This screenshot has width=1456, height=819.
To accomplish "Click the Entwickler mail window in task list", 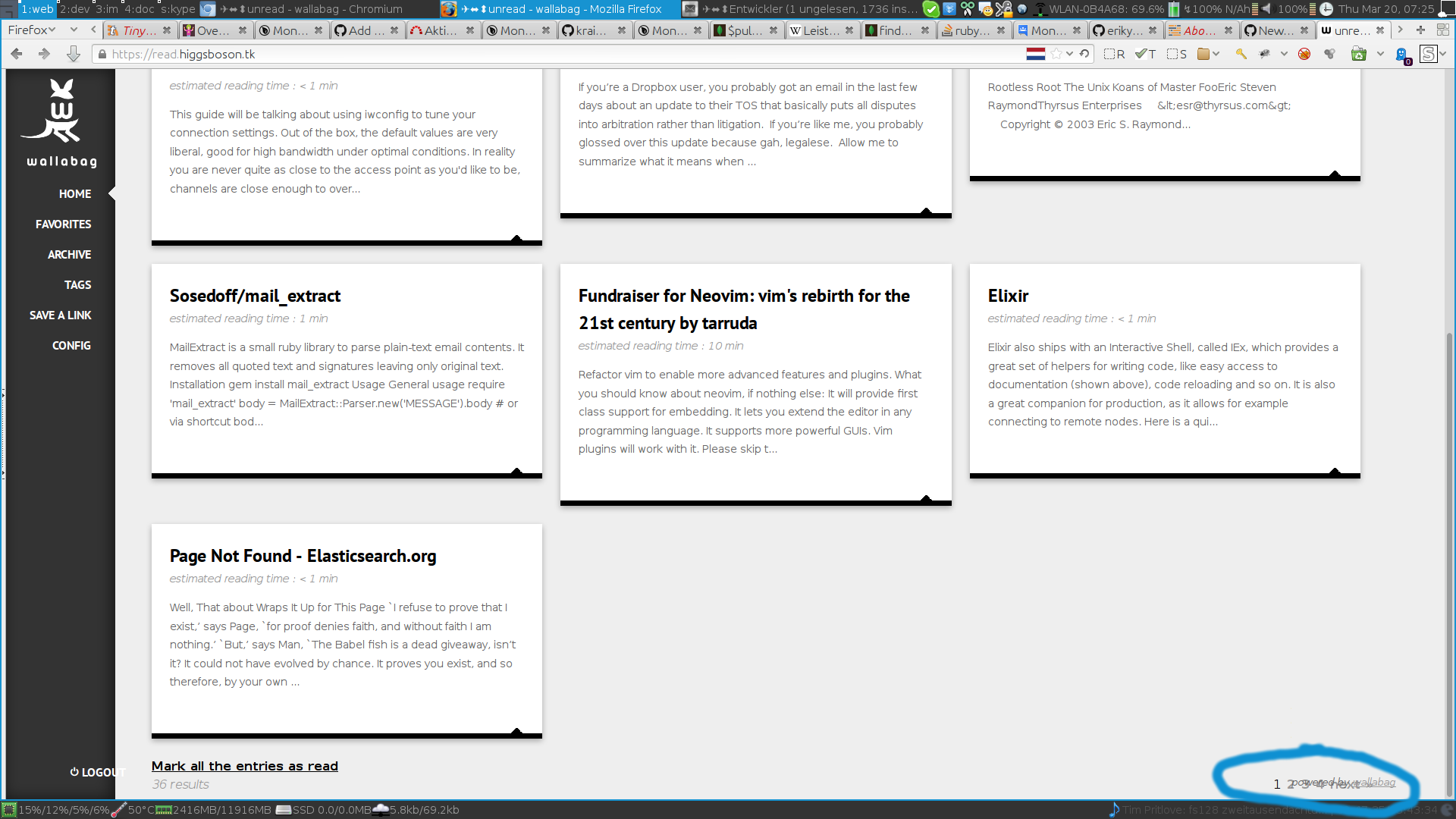I will [x=800, y=9].
